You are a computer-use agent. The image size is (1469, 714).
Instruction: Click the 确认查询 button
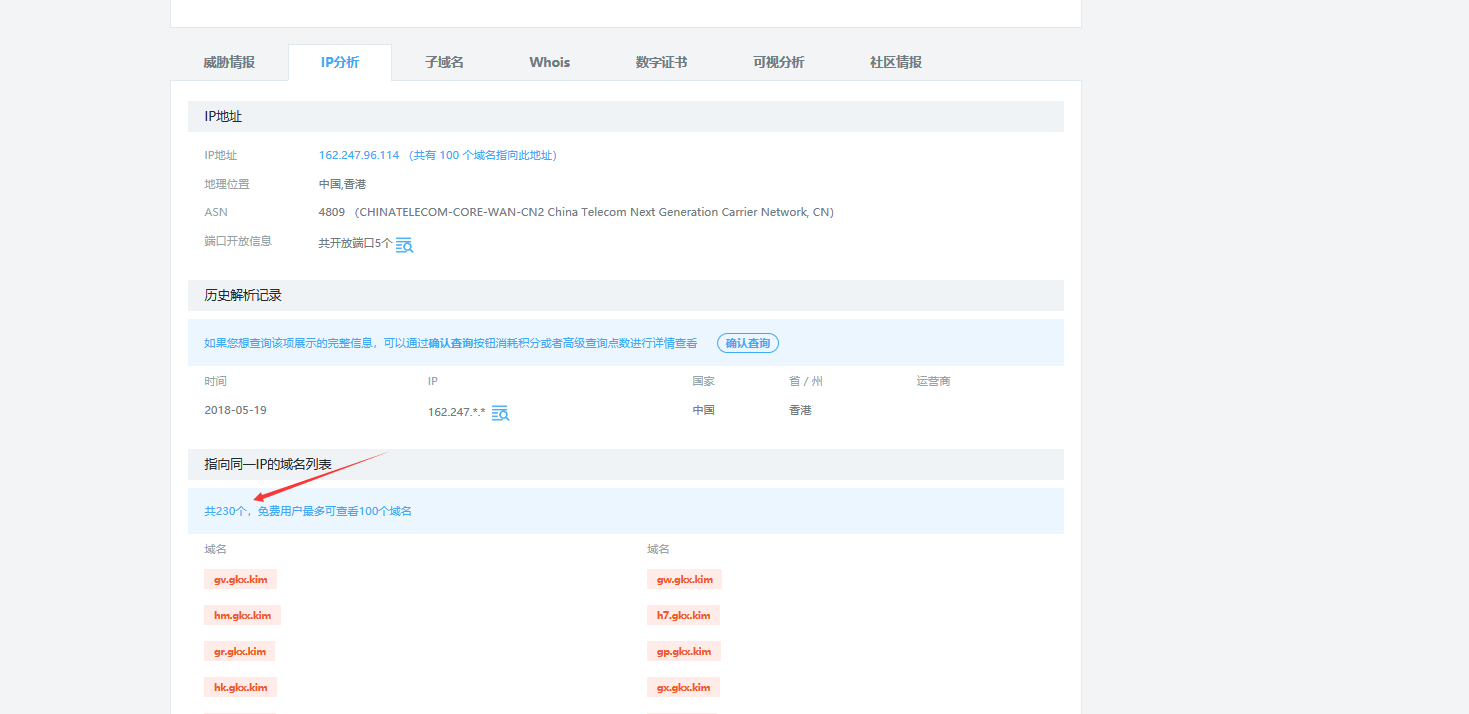[748, 343]
